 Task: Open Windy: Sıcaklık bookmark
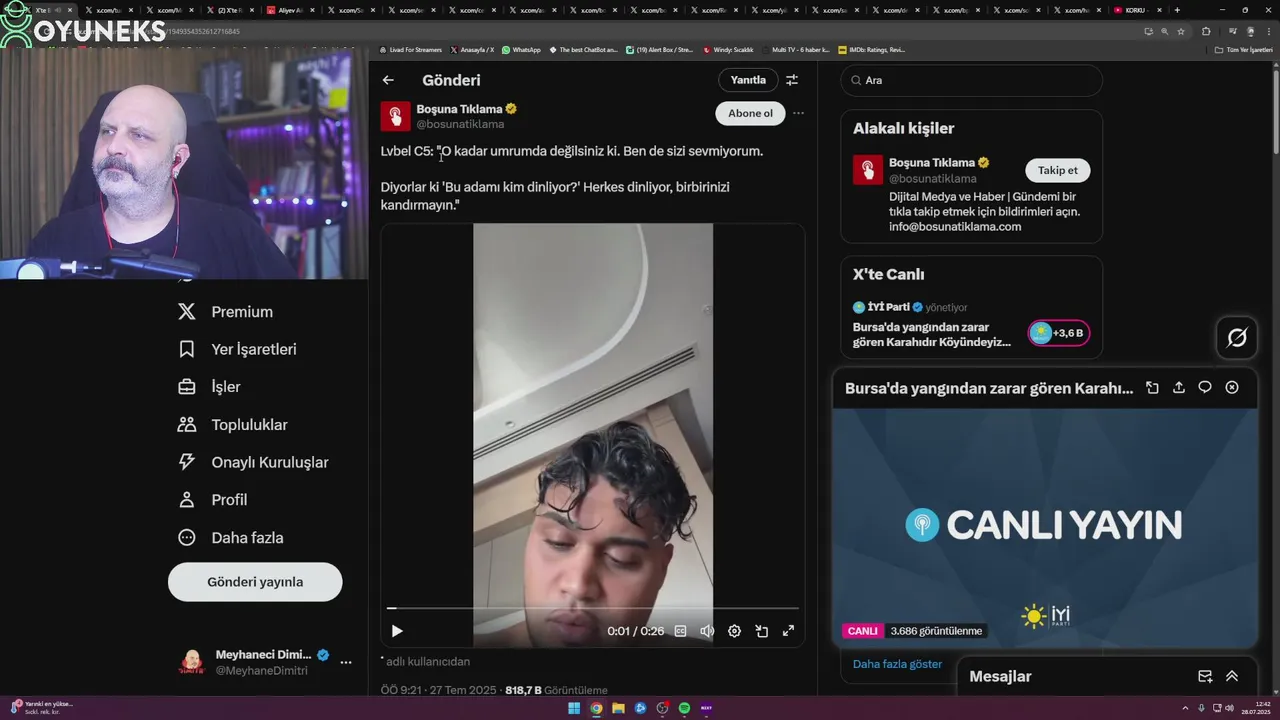[x=729, y=49]
